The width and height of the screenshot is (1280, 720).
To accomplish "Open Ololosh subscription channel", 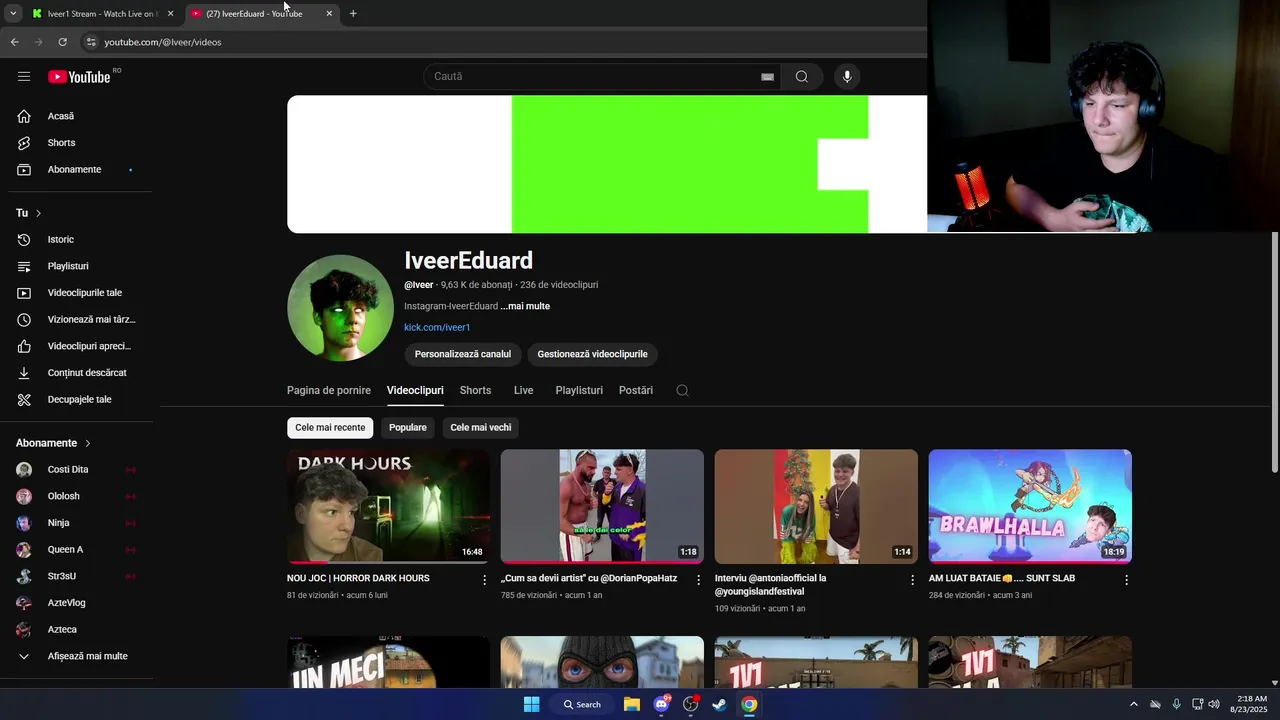I will pos(78,496).
